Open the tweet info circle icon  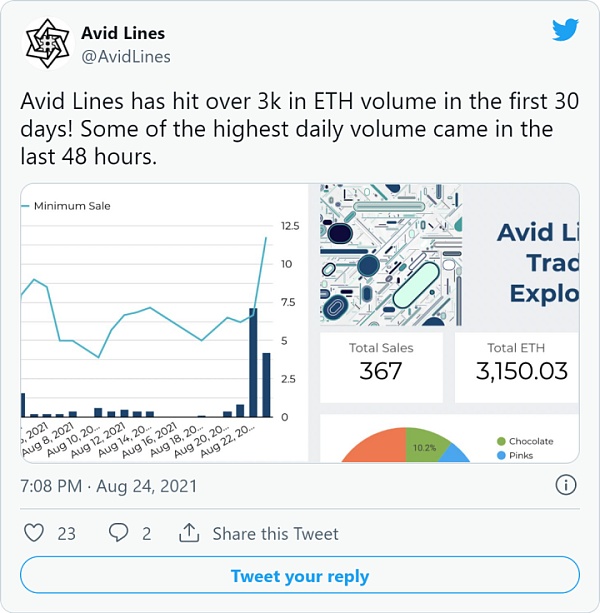tap(565, 486)
